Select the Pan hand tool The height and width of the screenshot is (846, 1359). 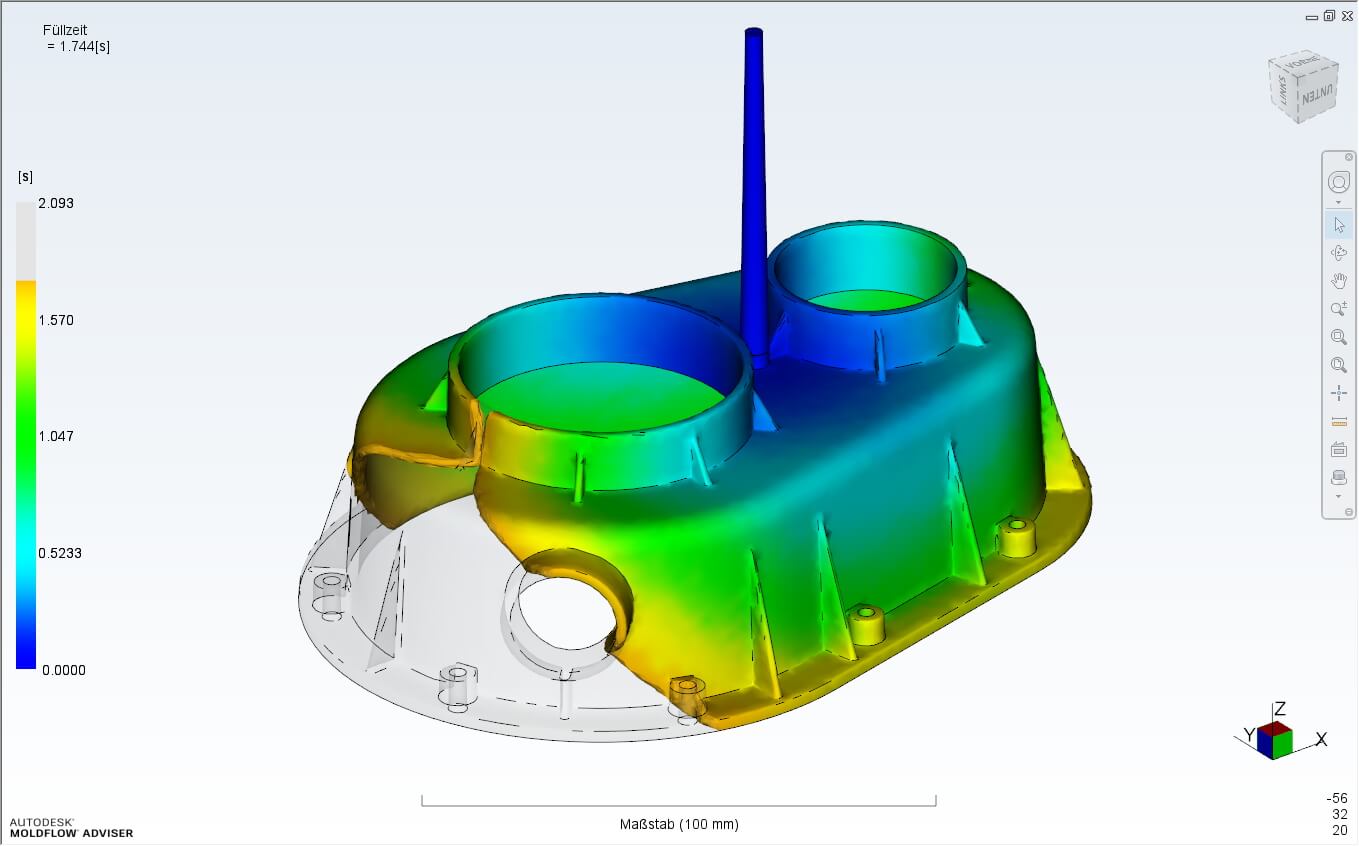tap(1339, 281)
